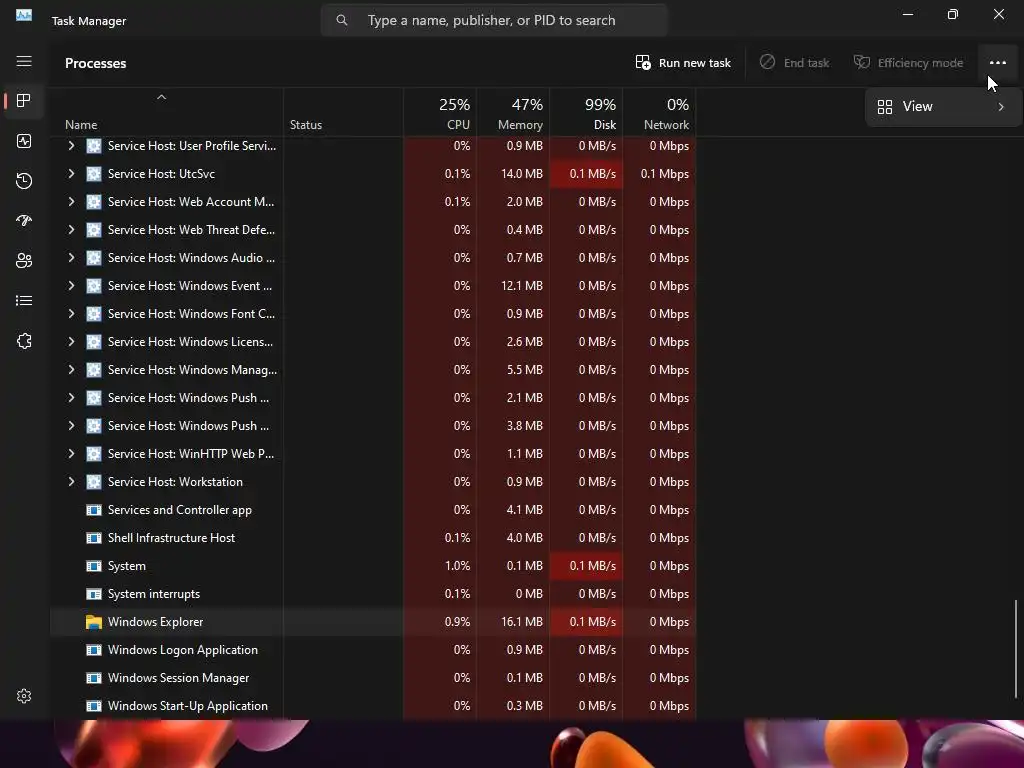Open the Services page icon
Viewport: 1024px width, 768px height.
(x=24, y=341)
